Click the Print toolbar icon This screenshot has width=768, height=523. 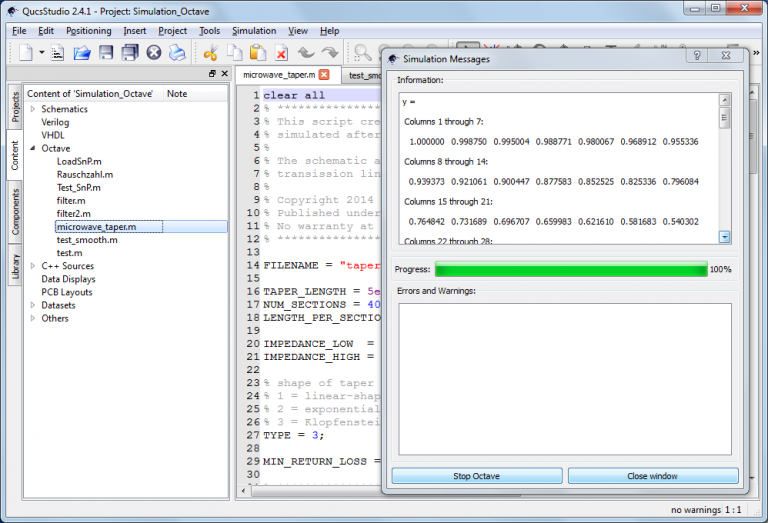pos(177,53)
